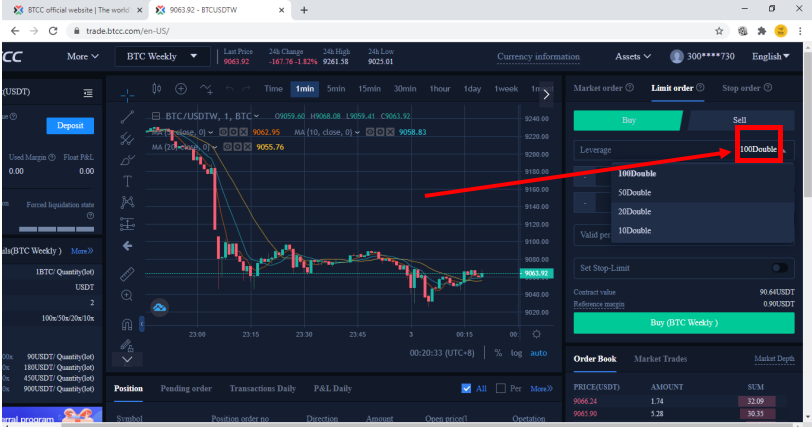812x427 pixels.
Task: Open the Pending order tab
Action: coord(186,388)
